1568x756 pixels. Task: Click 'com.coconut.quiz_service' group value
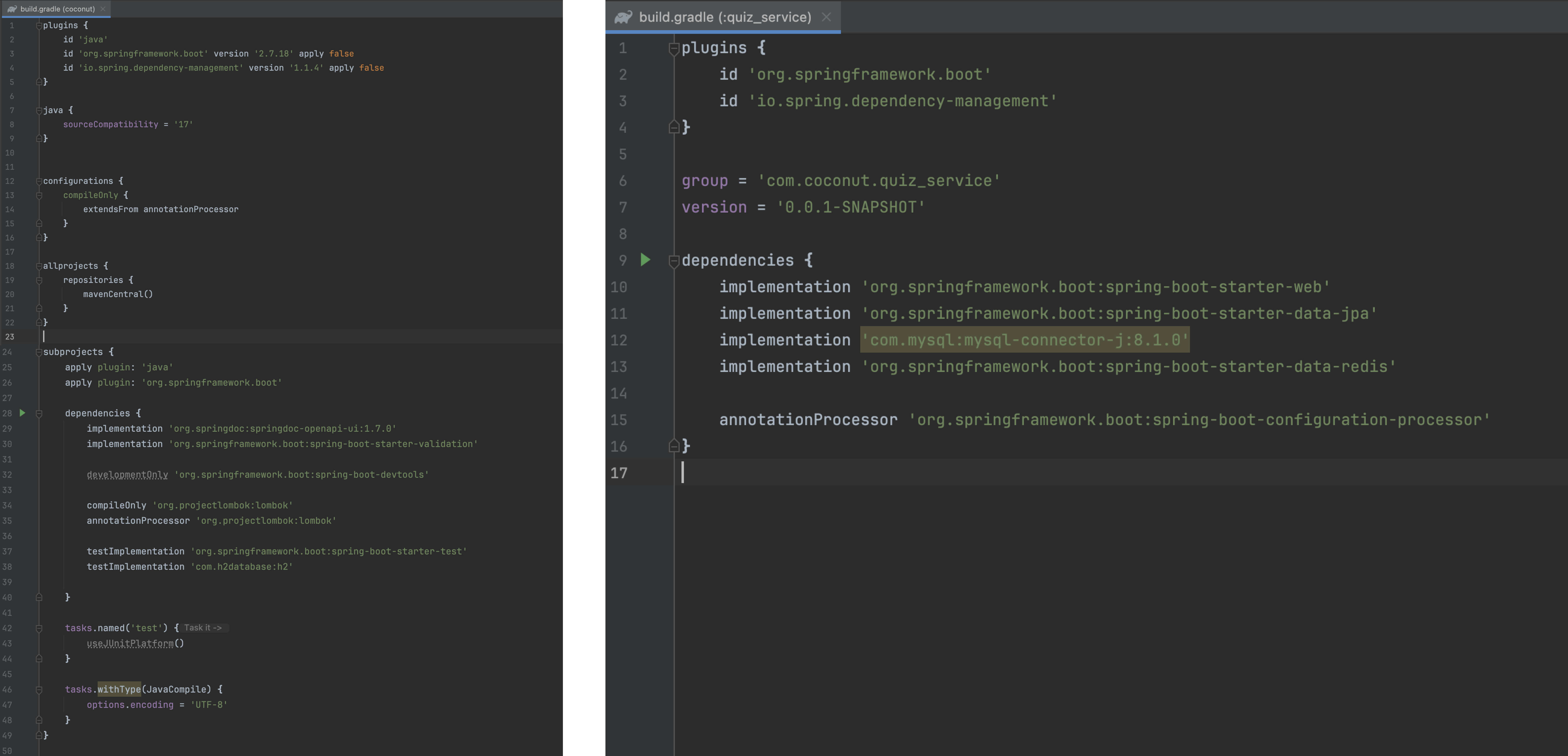coord(879,181)
